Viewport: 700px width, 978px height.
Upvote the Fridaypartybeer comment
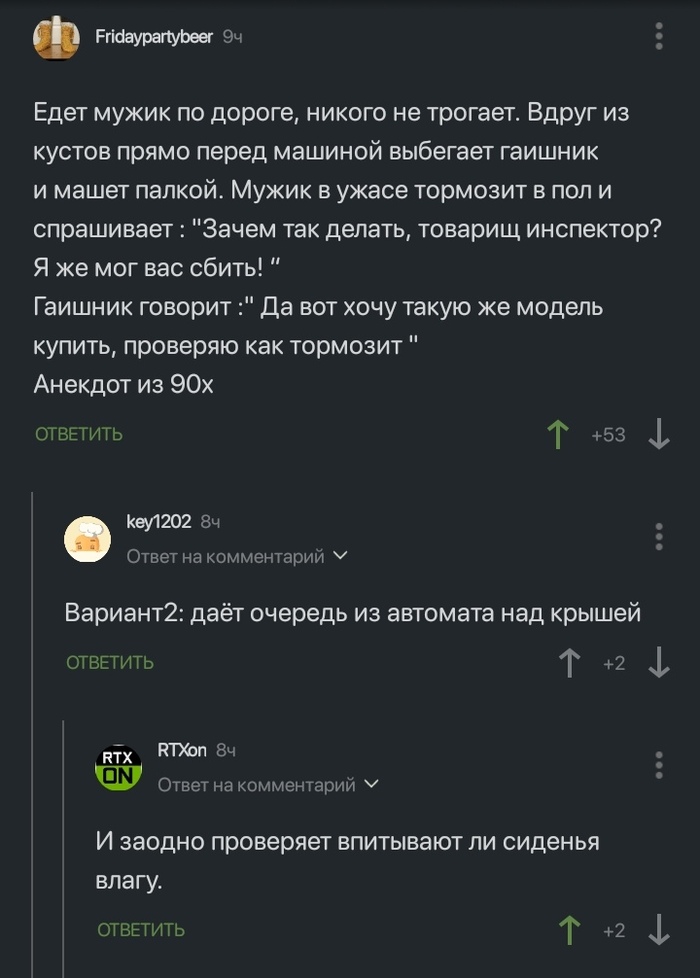point(557,434)
